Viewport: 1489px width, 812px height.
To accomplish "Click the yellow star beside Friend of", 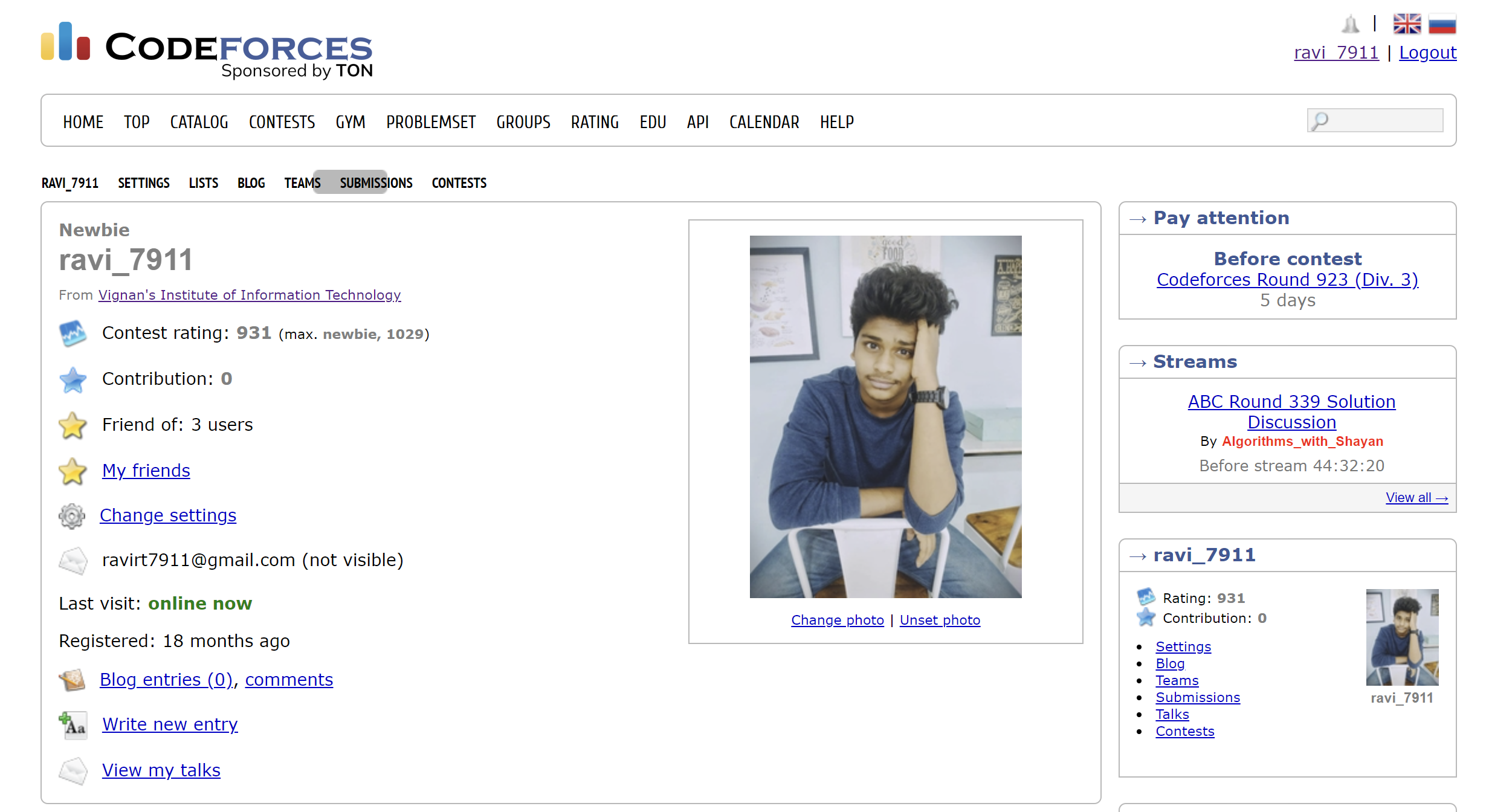I will pos(73,425).
